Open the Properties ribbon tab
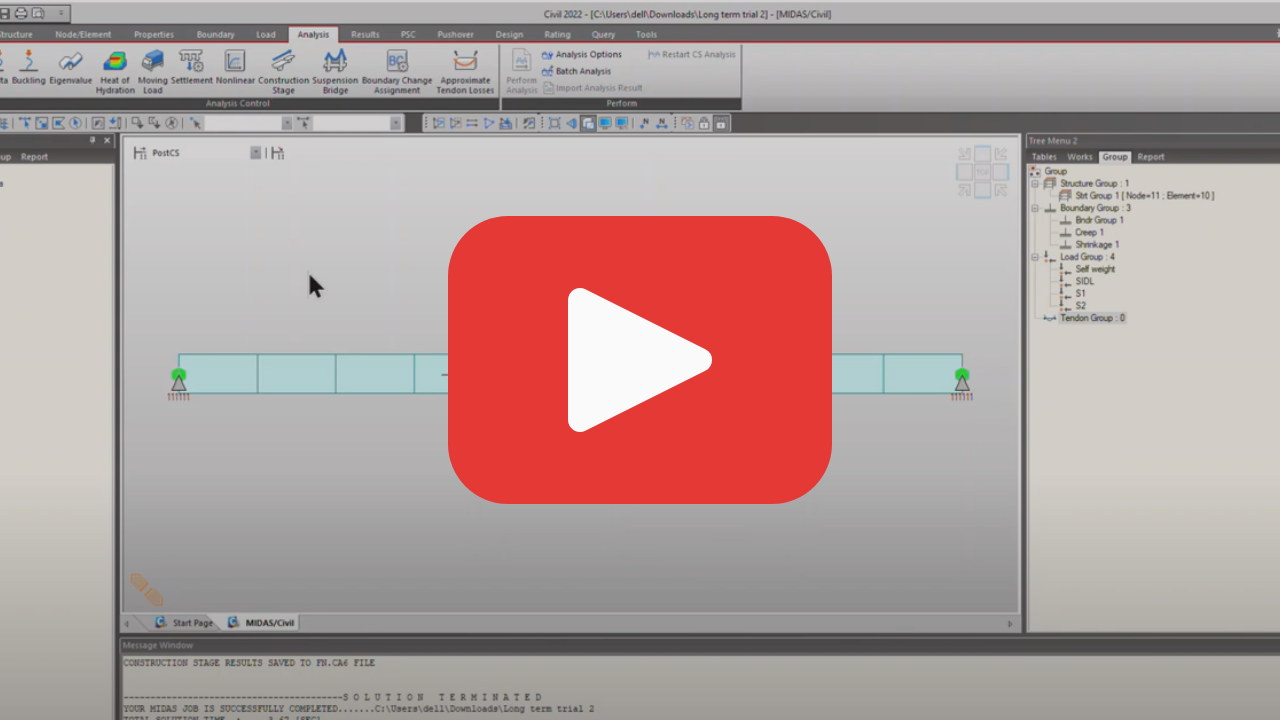The image size is (1280, 720). 153,34
